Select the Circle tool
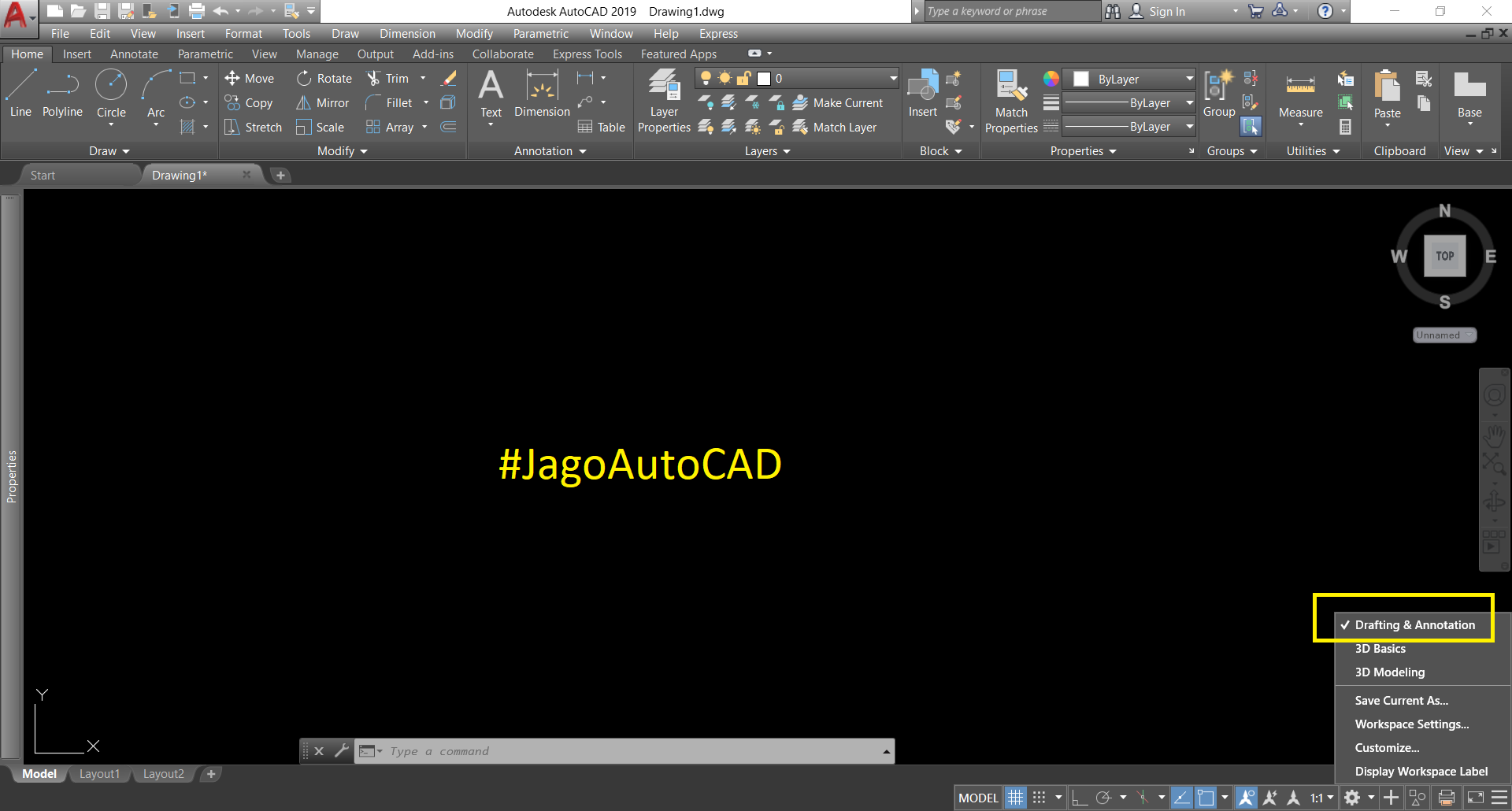 (110, 87)
